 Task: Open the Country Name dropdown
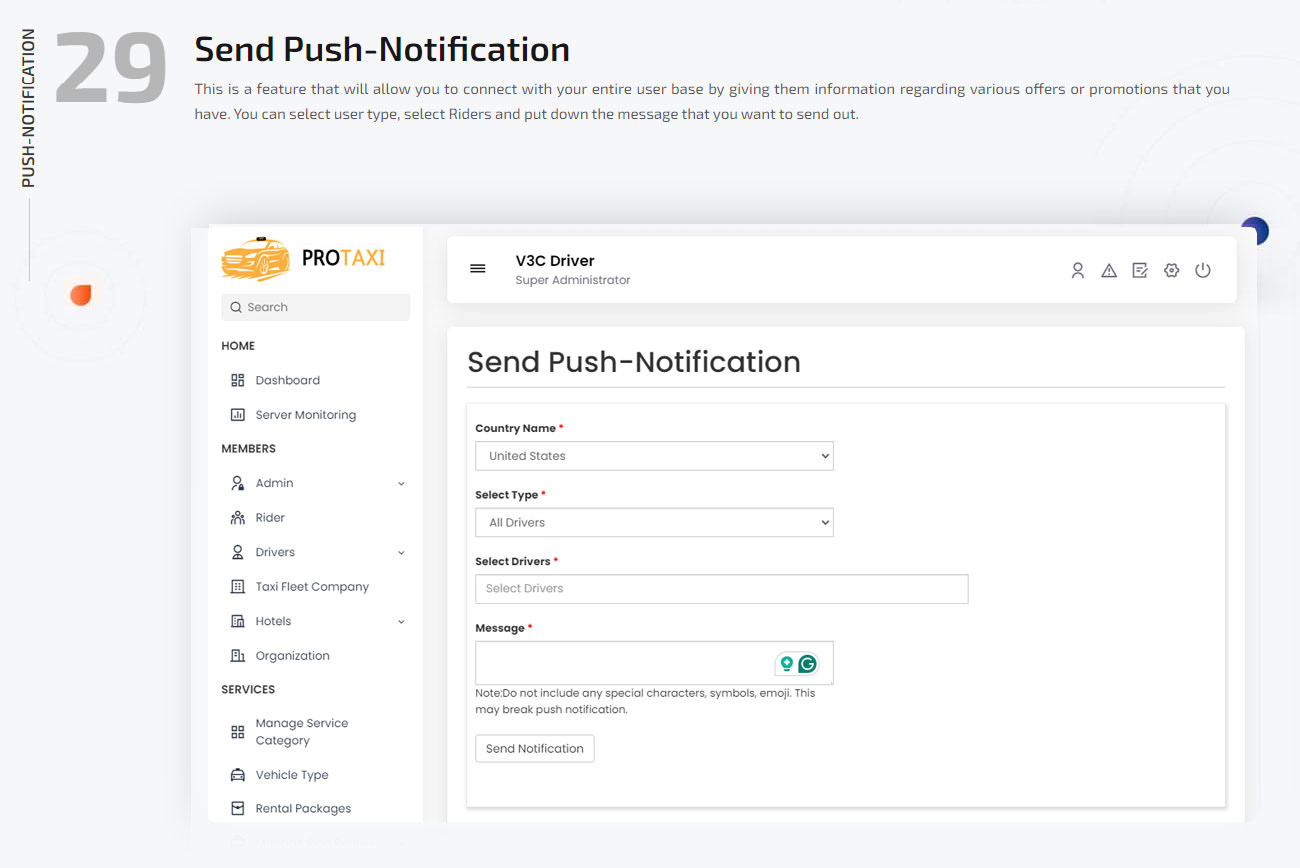tap(654, 455)
